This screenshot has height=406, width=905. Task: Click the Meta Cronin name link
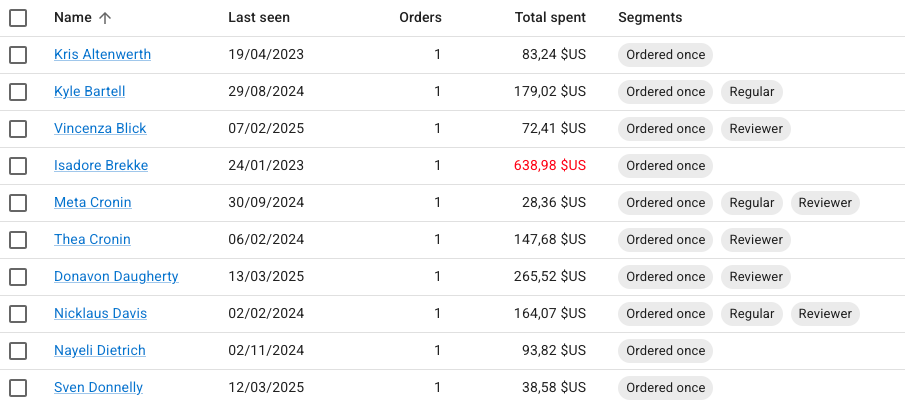tap(93, 203)
